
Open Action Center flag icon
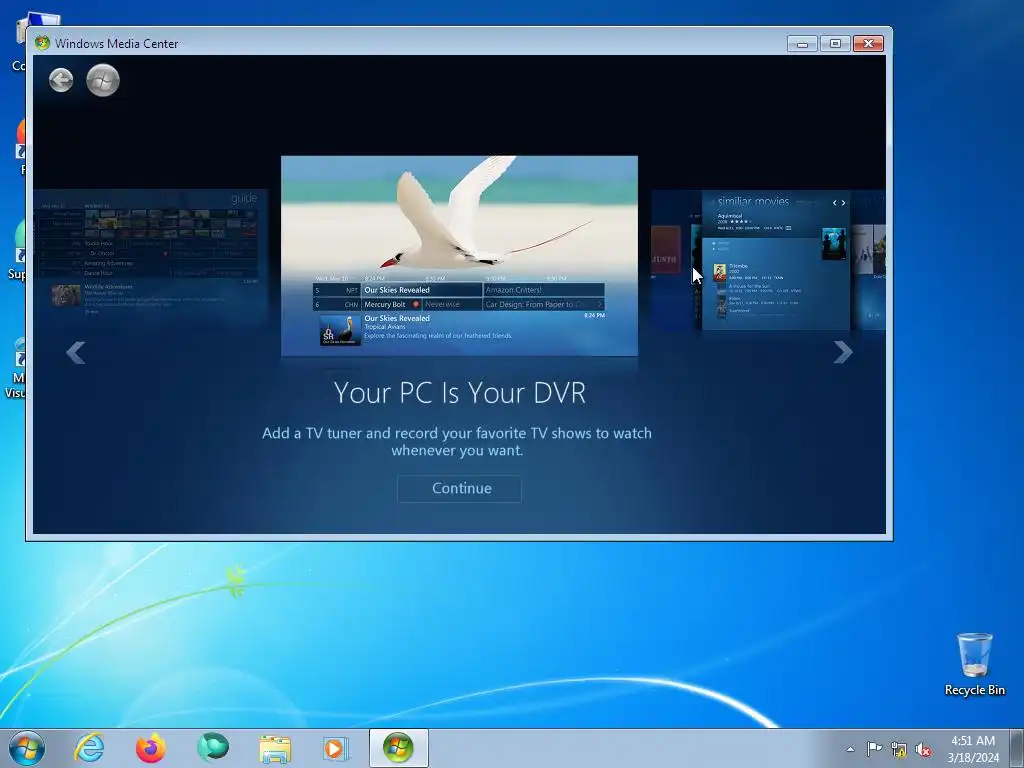point(874,749)
